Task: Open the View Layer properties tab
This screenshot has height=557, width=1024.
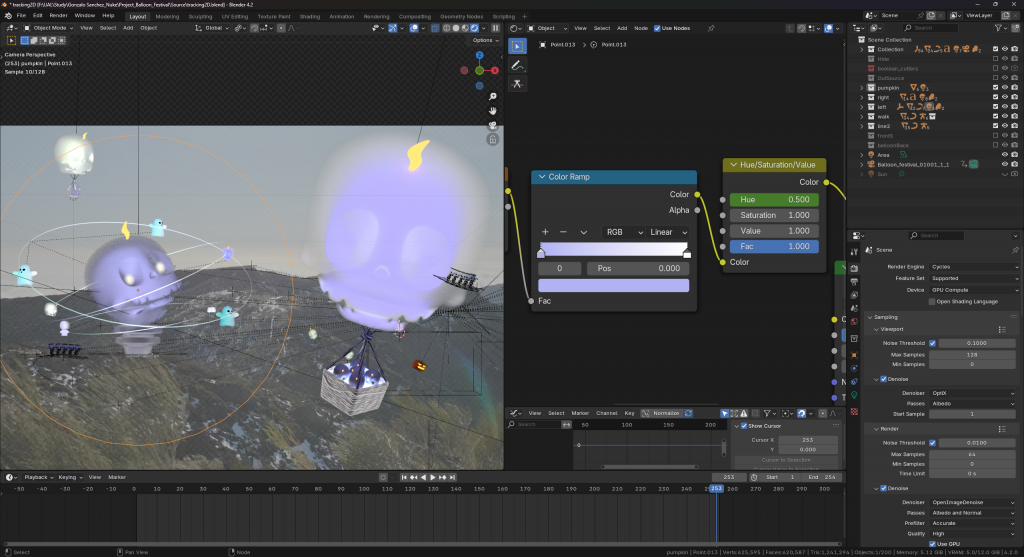Action: pyautogui.click(x=854, y=295)
